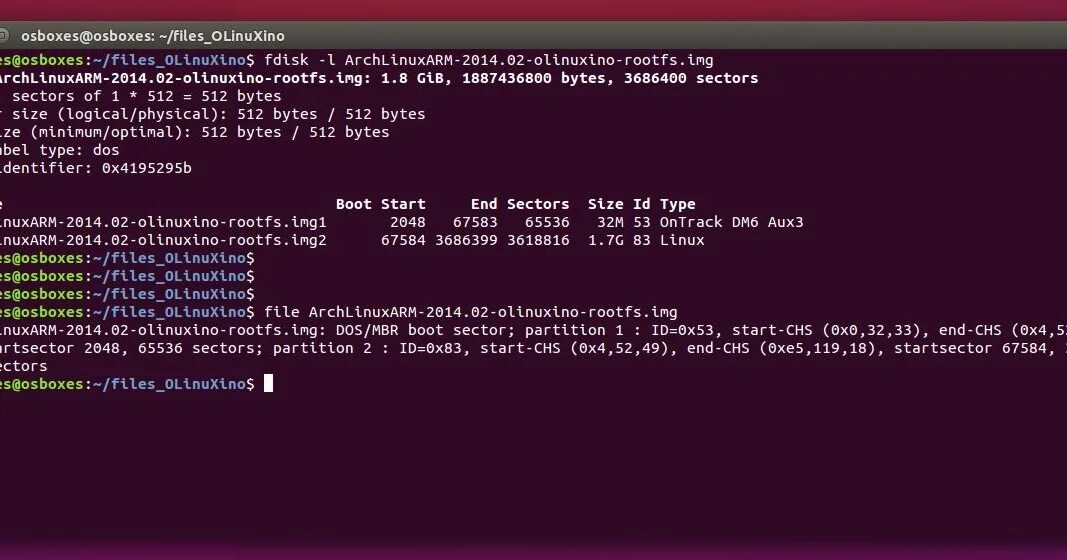Click the '32M' size cell
The width and height of the screenshot is (1067, 560).
(x=610, y=222)
